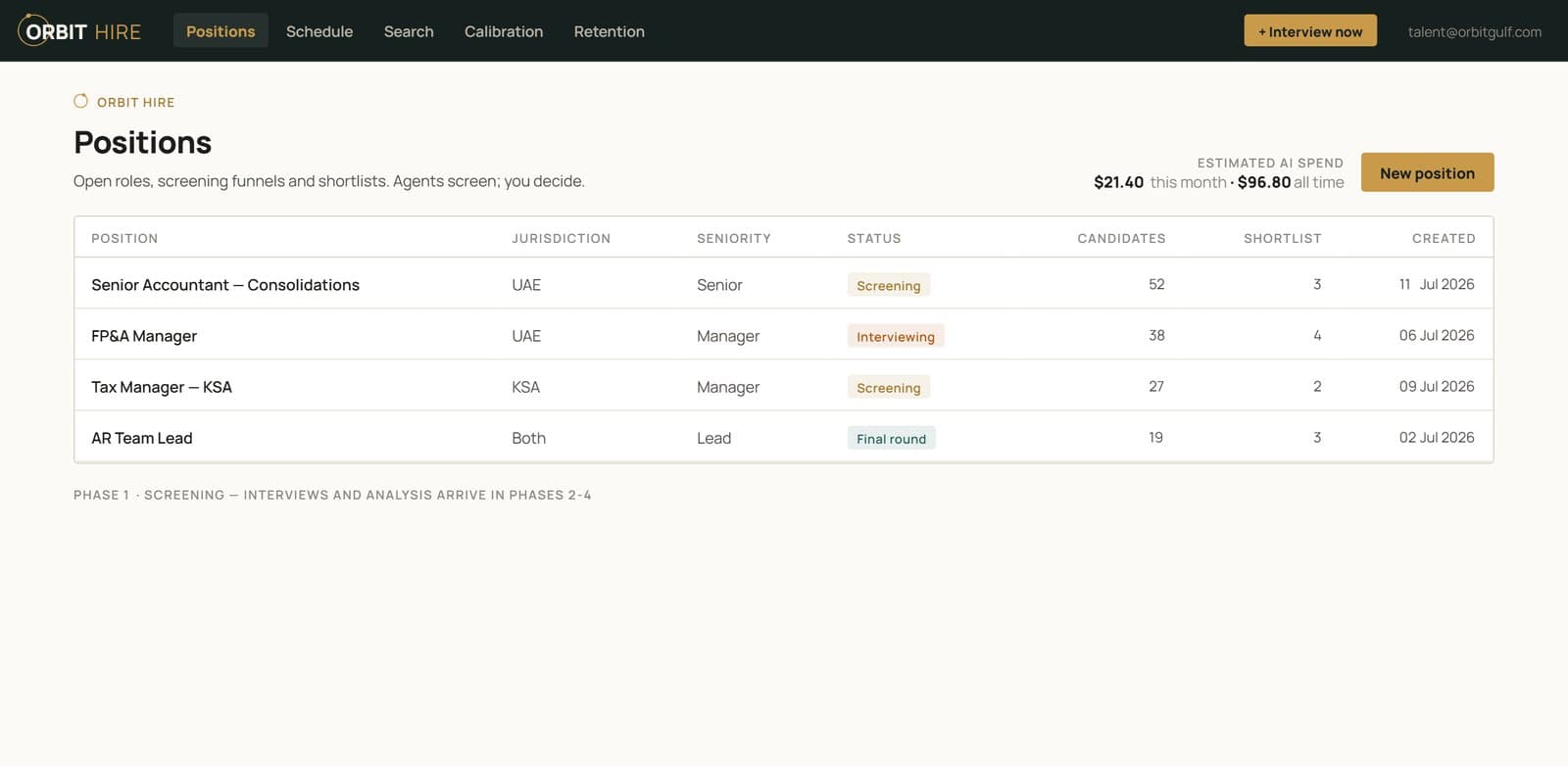Click the Interviewing status badge for FP&A Manager

click(896, 336)
